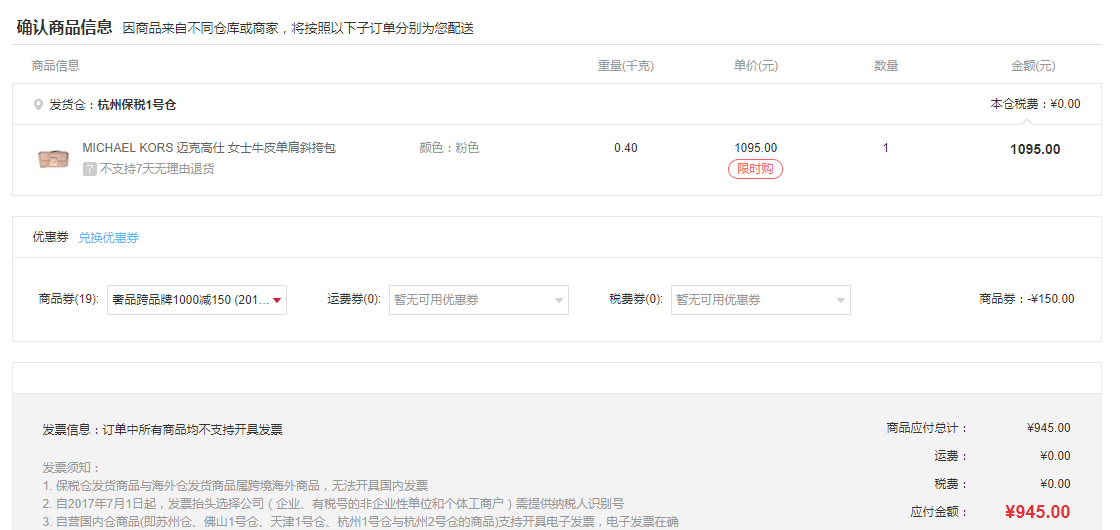Click the quantity value 1
Screen dimensions: 1120x530
pyautogui.click(x=886, y=148)
